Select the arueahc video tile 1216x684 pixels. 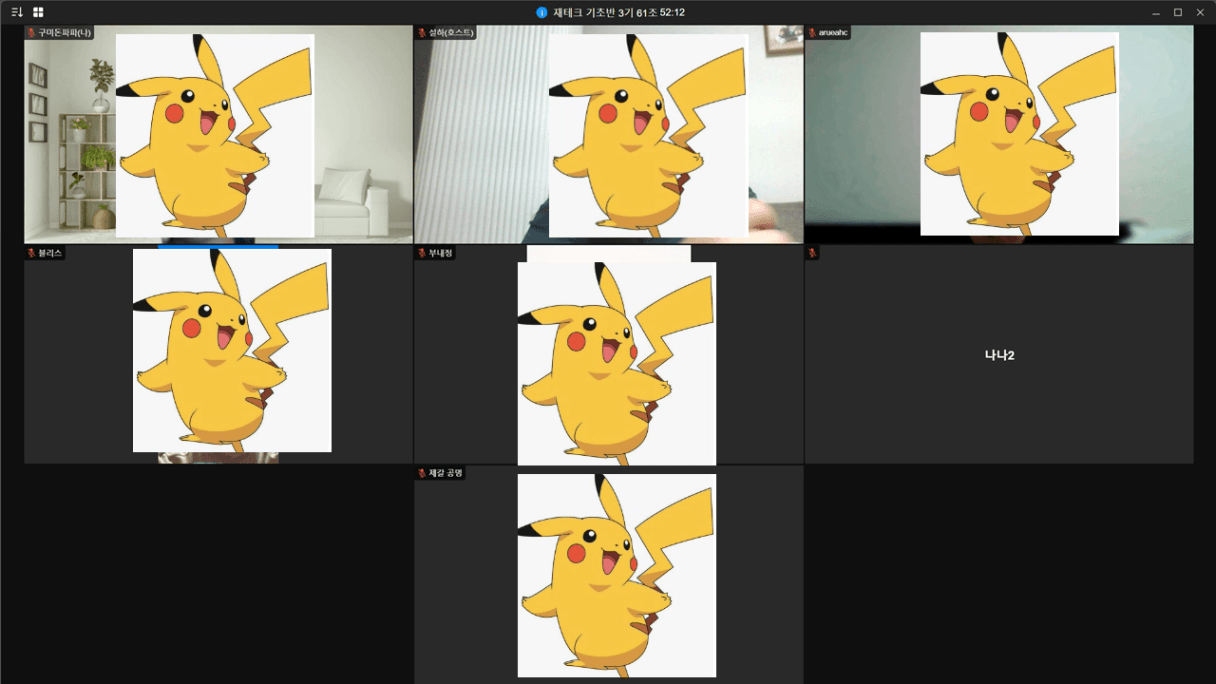click(999, 134)
